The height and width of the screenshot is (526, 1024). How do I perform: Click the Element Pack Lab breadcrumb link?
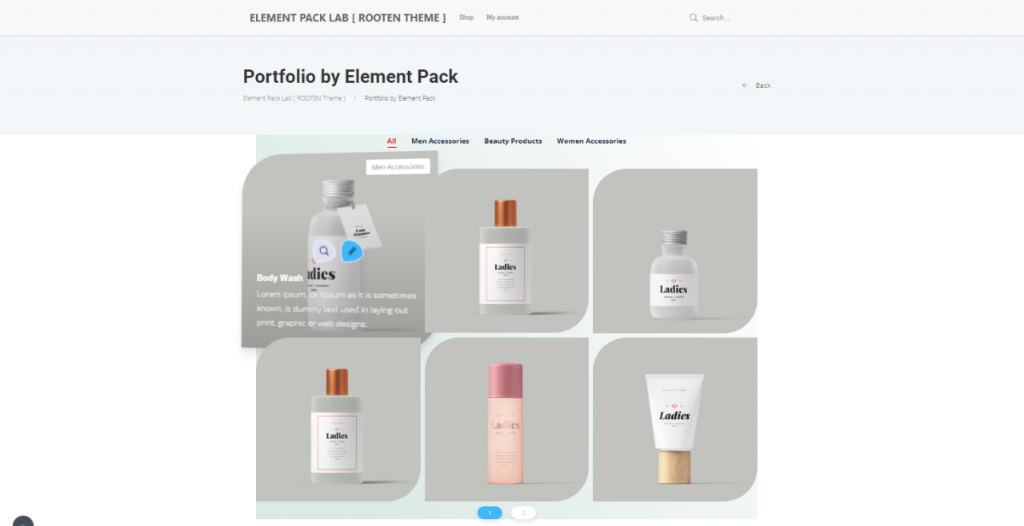294,98
